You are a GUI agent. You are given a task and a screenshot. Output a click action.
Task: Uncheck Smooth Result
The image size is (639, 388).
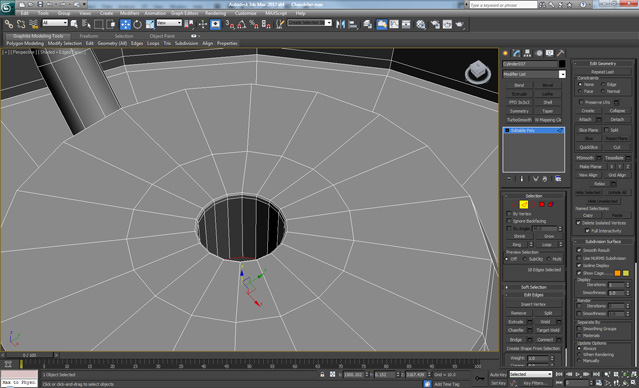point(579,250)
